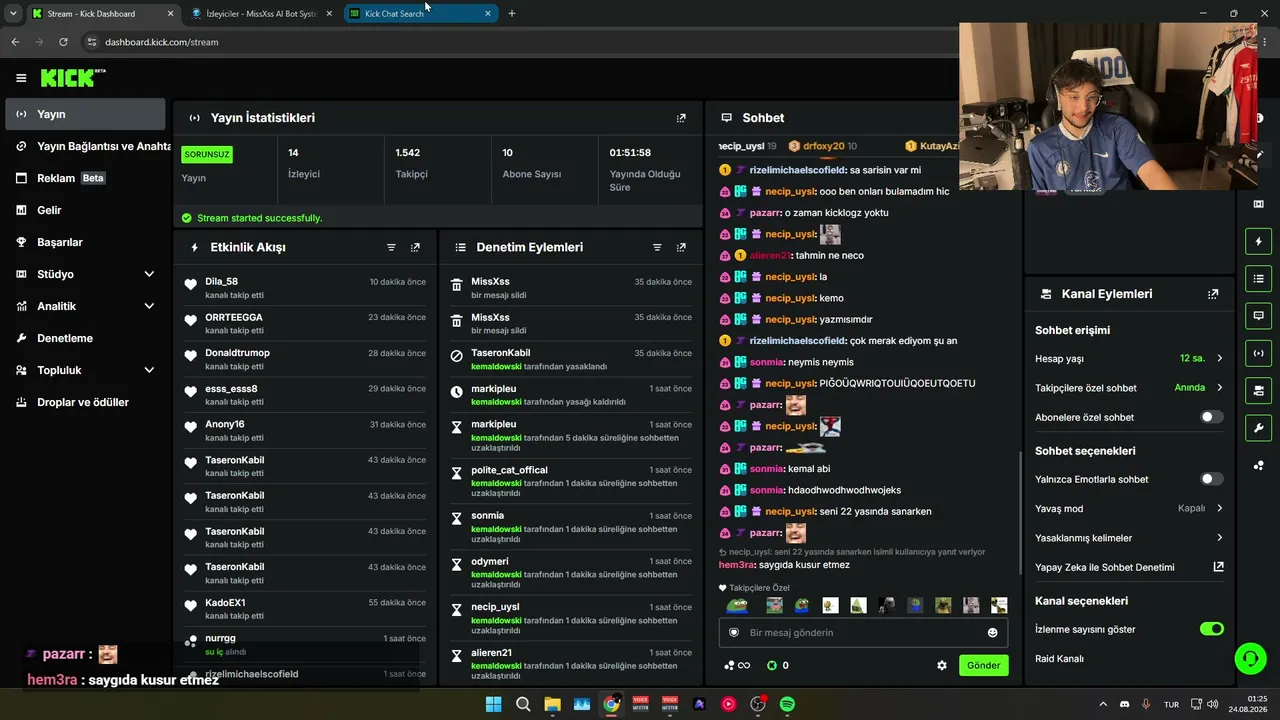This screenshot has height=720, width=1280.
Task: Open Denetleme in the sidebar
Action: click(85, 338)
